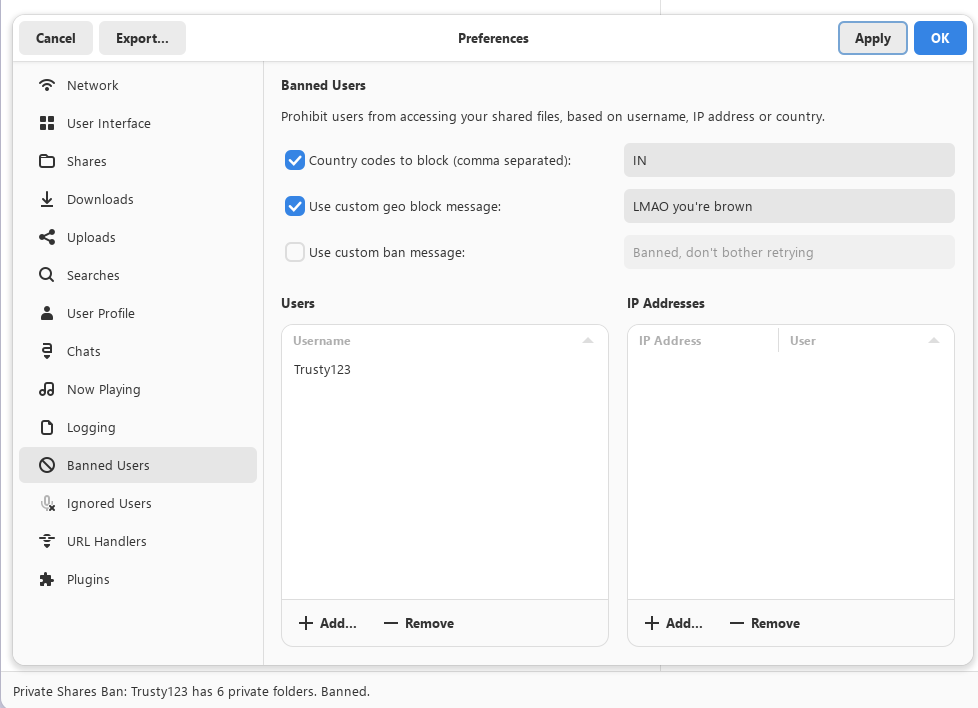Click the Uploads share icon
This screenshot has height=708, width=978.
(47, 238)
